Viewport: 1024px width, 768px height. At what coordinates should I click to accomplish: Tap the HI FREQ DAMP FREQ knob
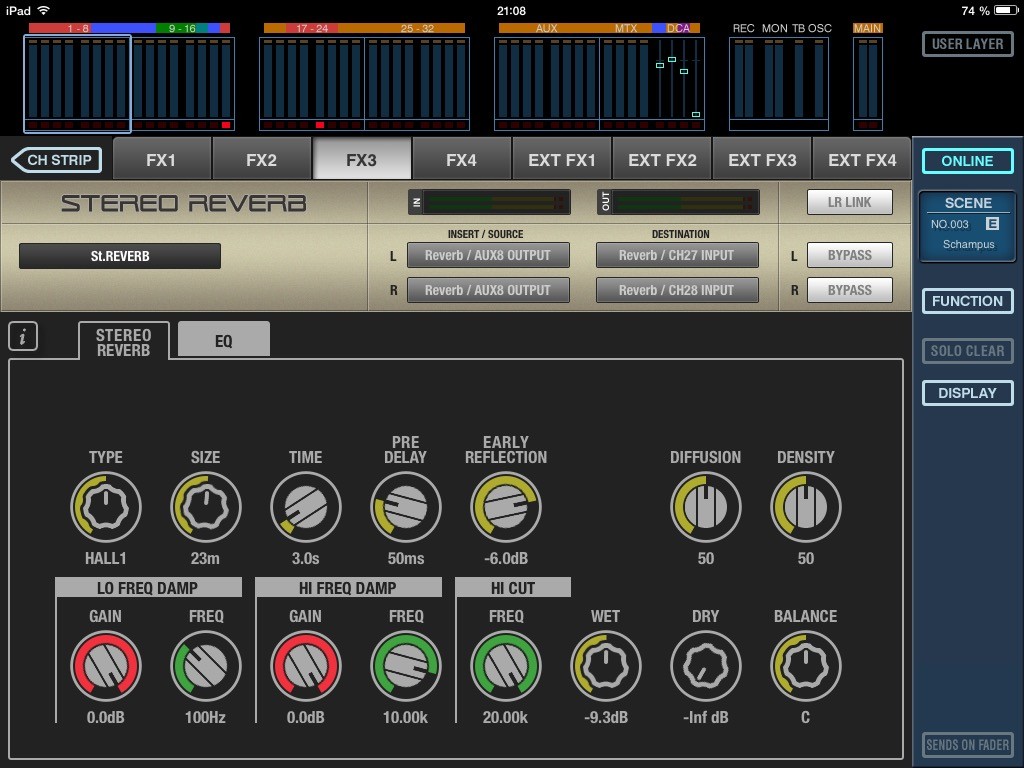pyautogui.click(x=406, y=666)
